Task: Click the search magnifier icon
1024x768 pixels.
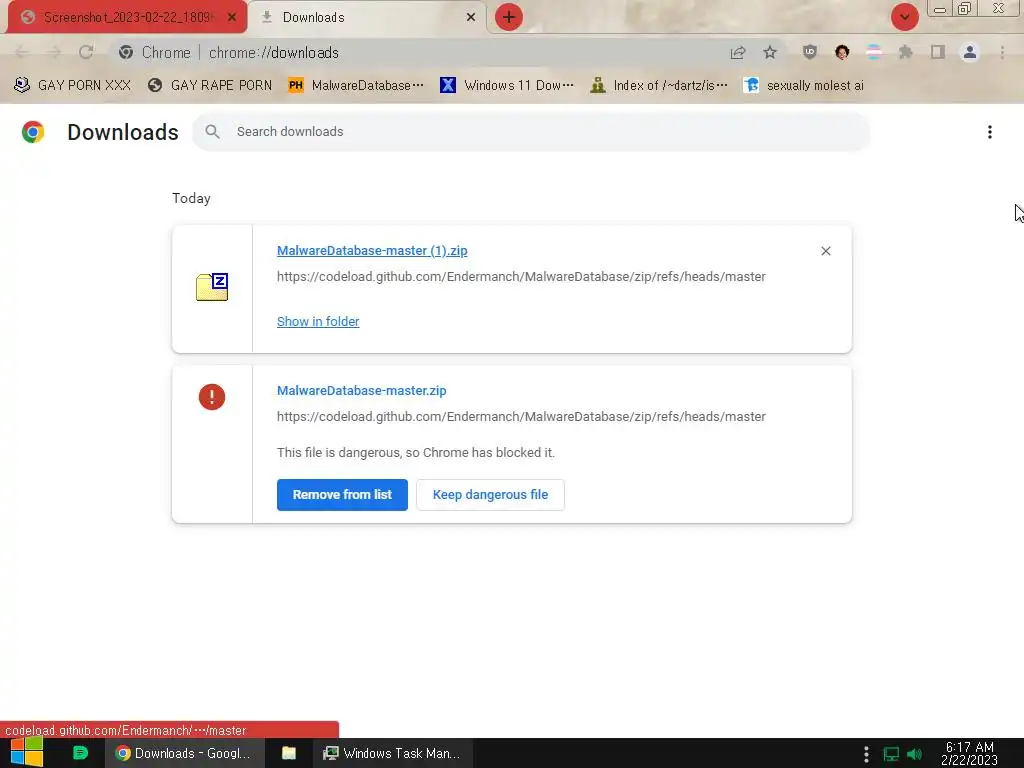Action: (212, 132)
